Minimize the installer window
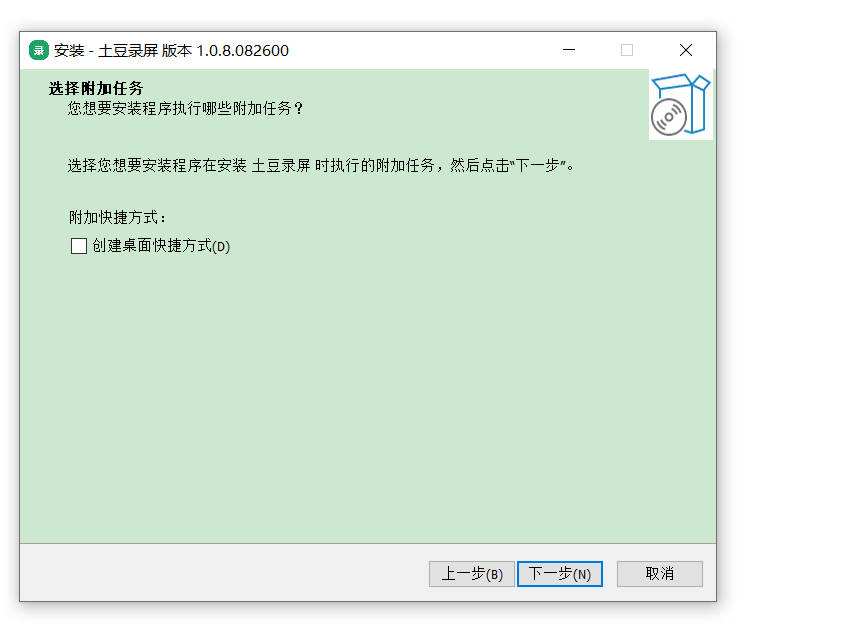This screenshot has width=857, height=635. tap(569, 50)
